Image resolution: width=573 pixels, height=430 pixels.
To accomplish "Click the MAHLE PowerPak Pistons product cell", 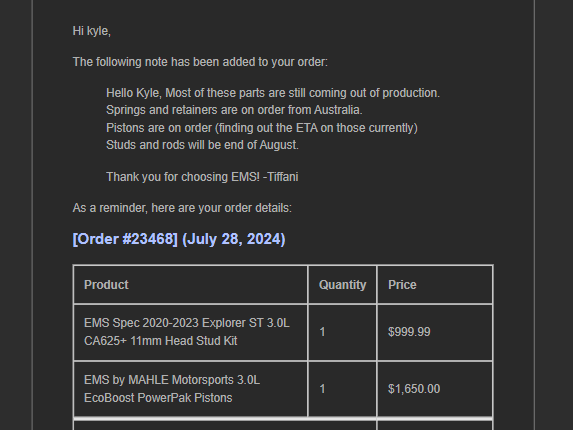I will click(x=190, y=389).
